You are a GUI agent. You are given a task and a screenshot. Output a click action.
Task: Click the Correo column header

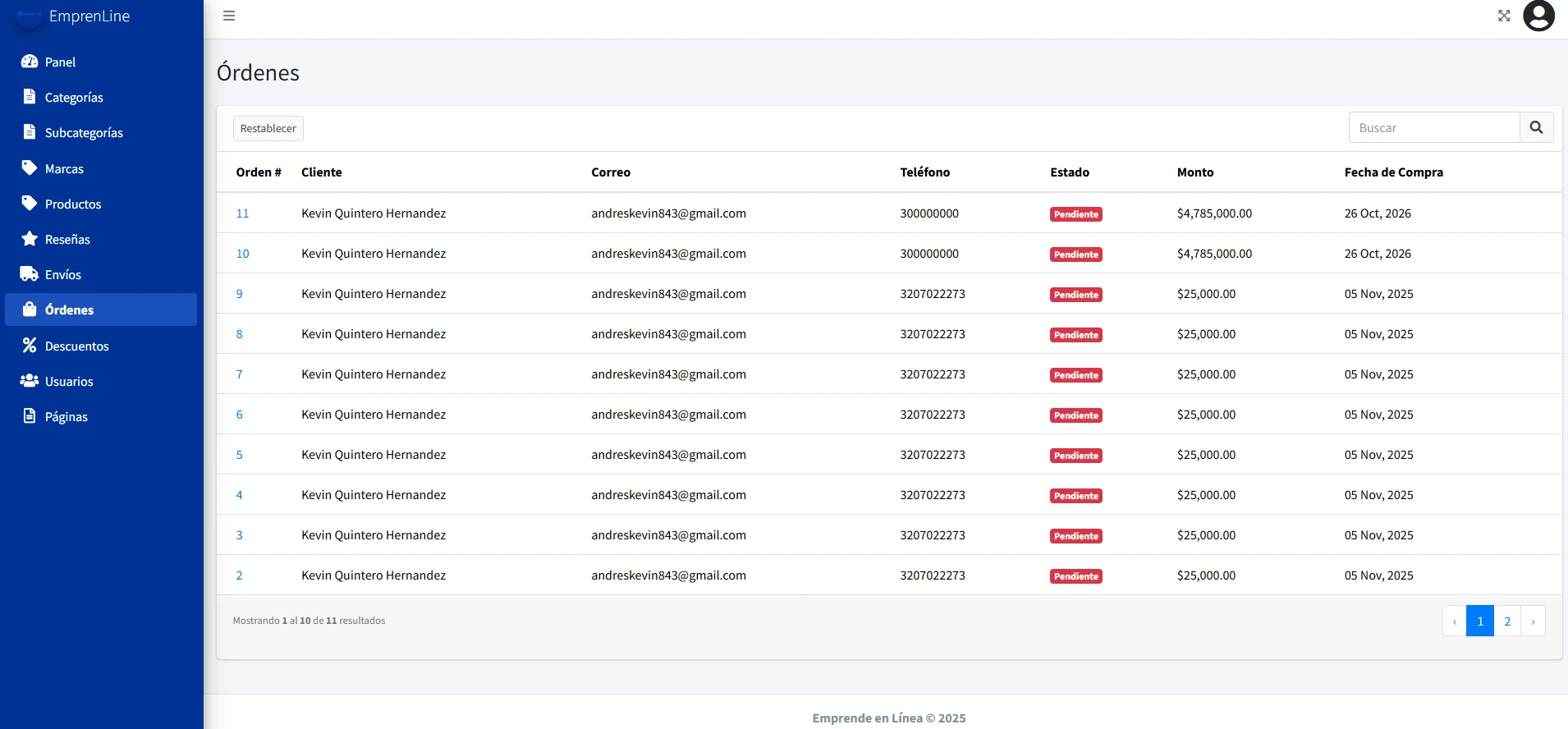611,172
